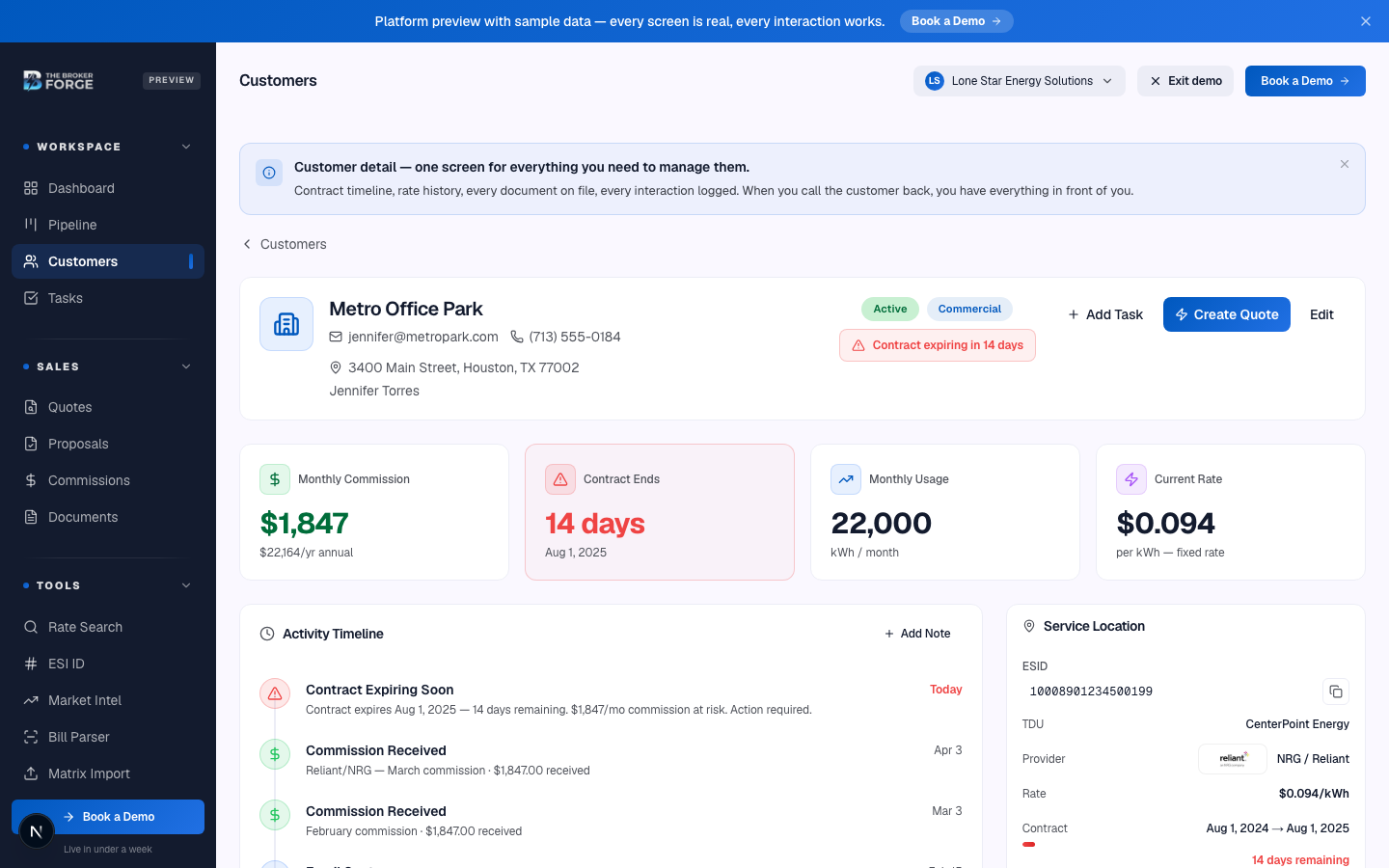This screenshot has width=1389, height=868.
Task: Click the Broker Forge logo
Action: coord(59,81)
